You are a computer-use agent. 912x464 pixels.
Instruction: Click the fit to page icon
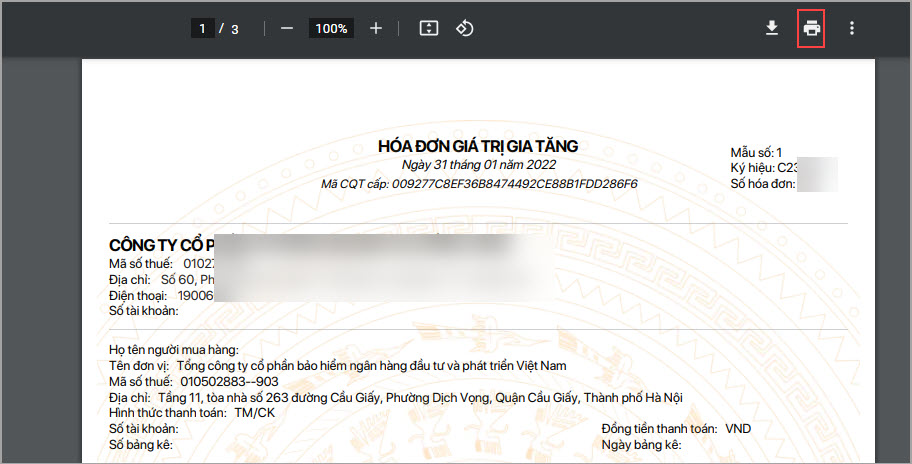429,28
